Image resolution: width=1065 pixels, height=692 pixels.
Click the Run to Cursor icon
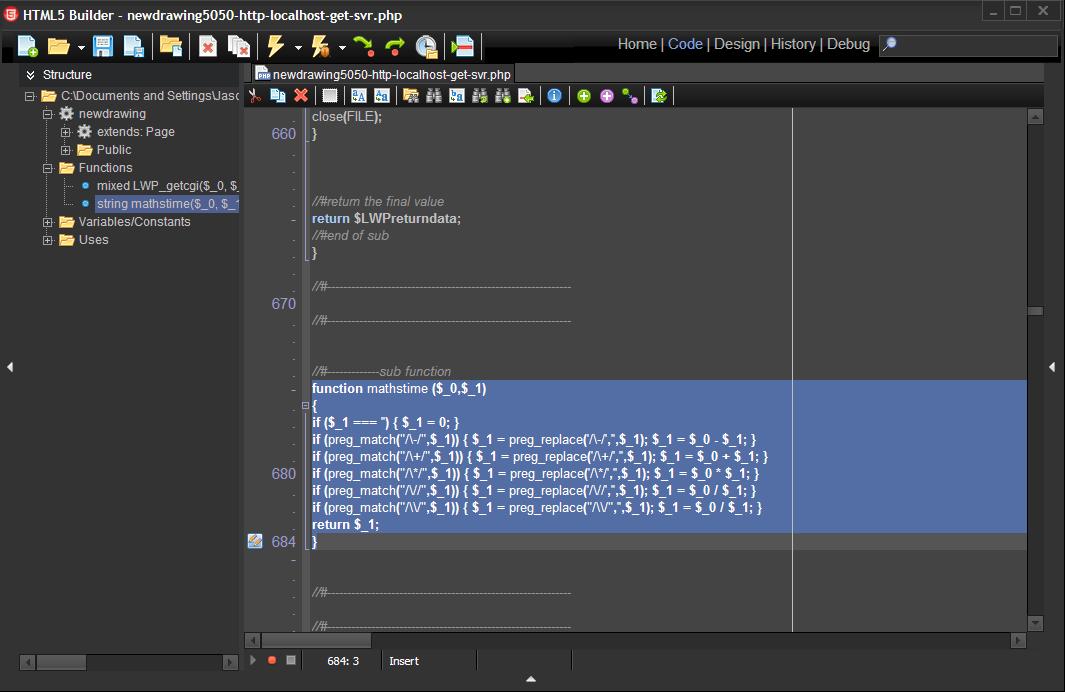463,46
